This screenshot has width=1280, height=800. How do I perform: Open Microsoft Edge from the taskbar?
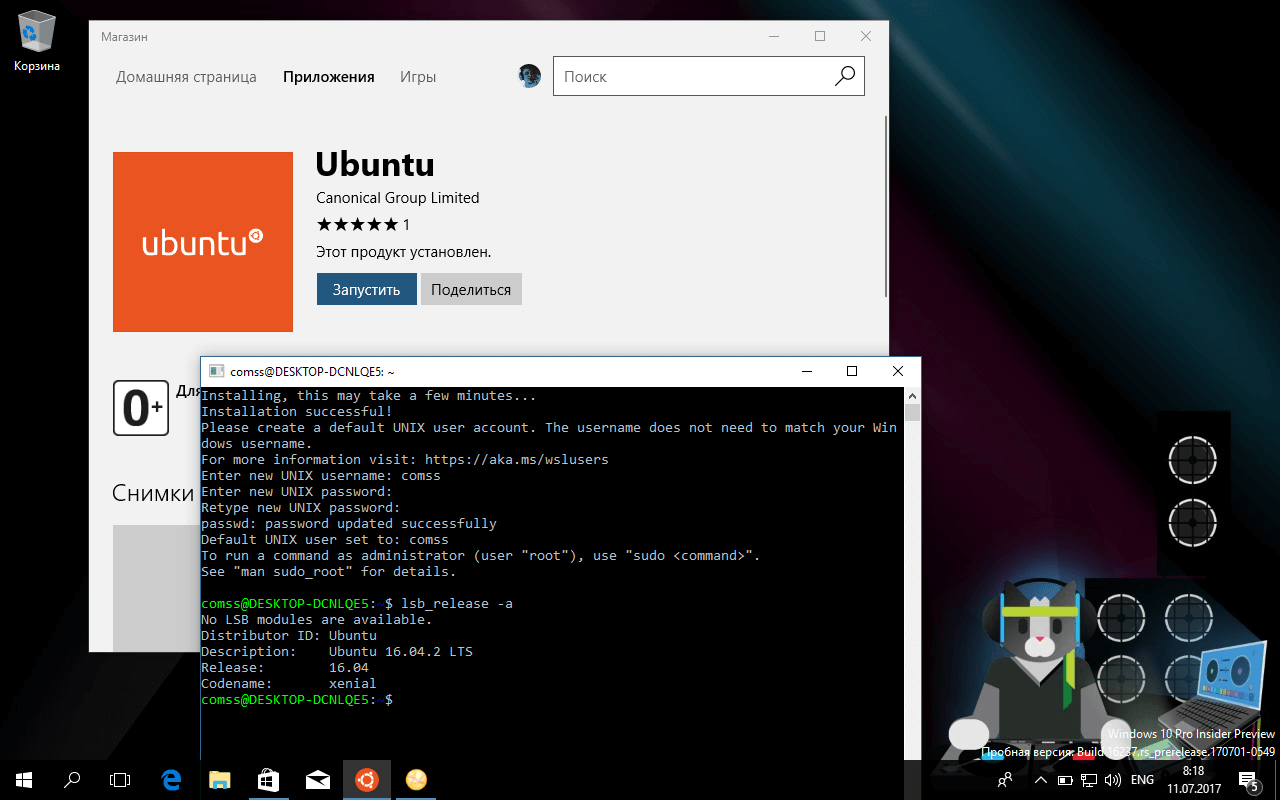170,779
